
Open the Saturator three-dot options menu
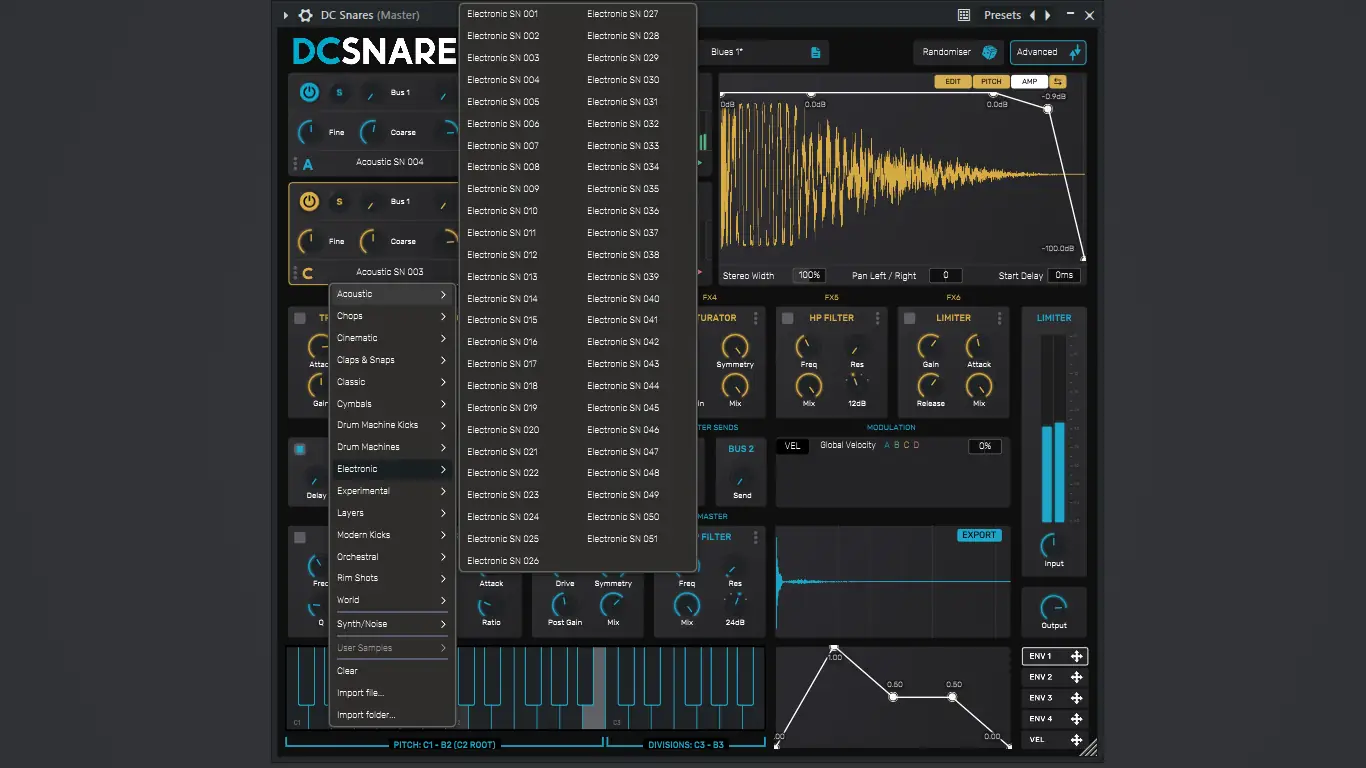tap(756, 318)
